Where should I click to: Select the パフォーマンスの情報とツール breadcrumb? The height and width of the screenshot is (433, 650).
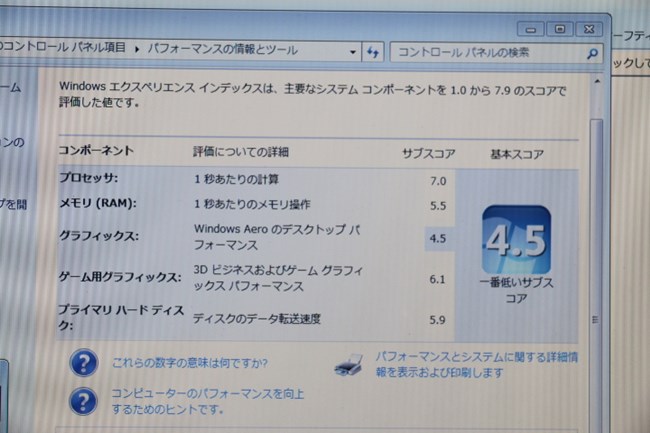[223, 50]
